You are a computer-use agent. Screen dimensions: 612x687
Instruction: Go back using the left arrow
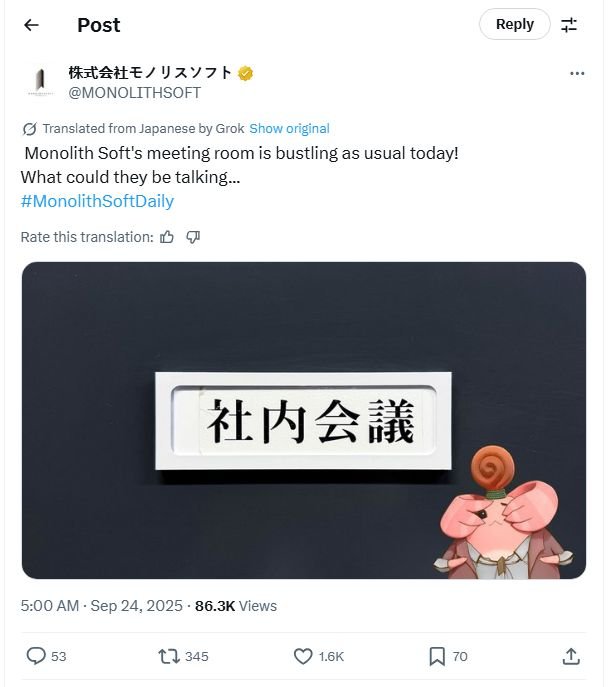(31, 25)
